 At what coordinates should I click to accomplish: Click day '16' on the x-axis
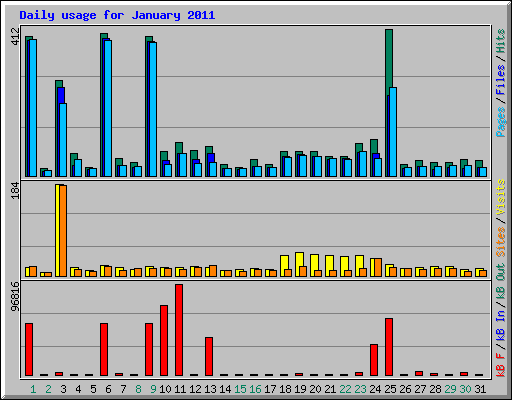[255, 389]
